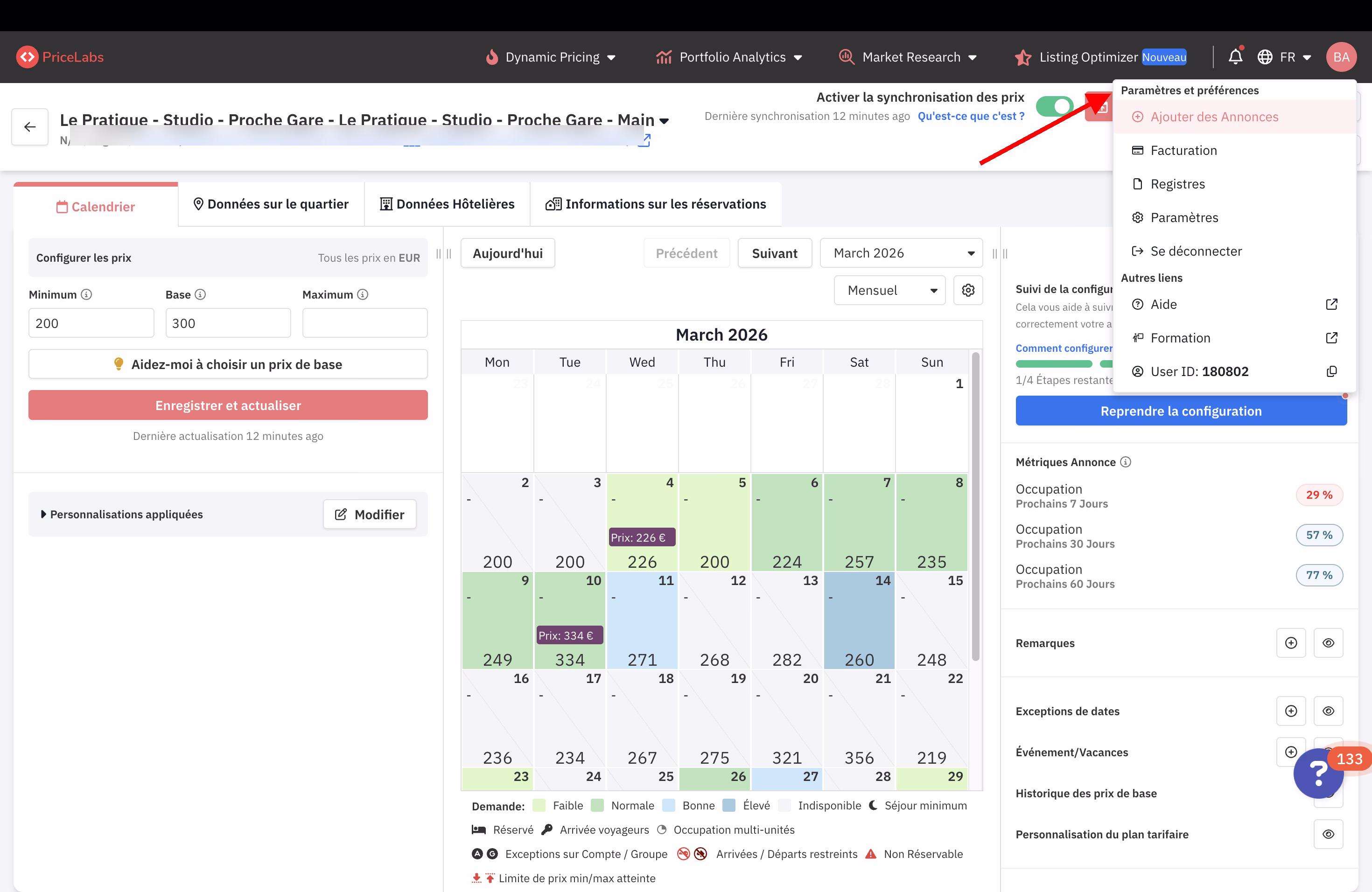
Task: Click Enregistrer et actualiser button
Action: click(x=228, y=406)
